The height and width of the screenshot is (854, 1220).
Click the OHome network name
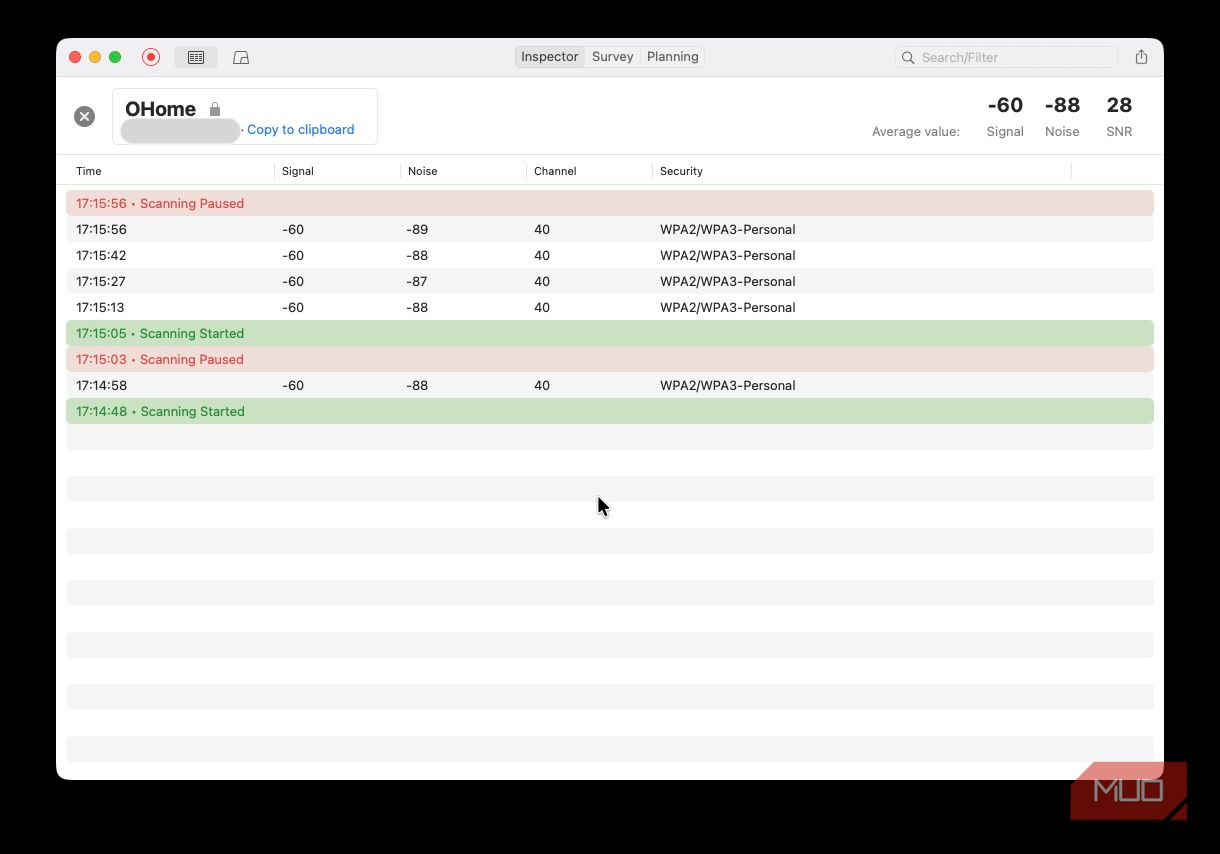click(160, 109)
